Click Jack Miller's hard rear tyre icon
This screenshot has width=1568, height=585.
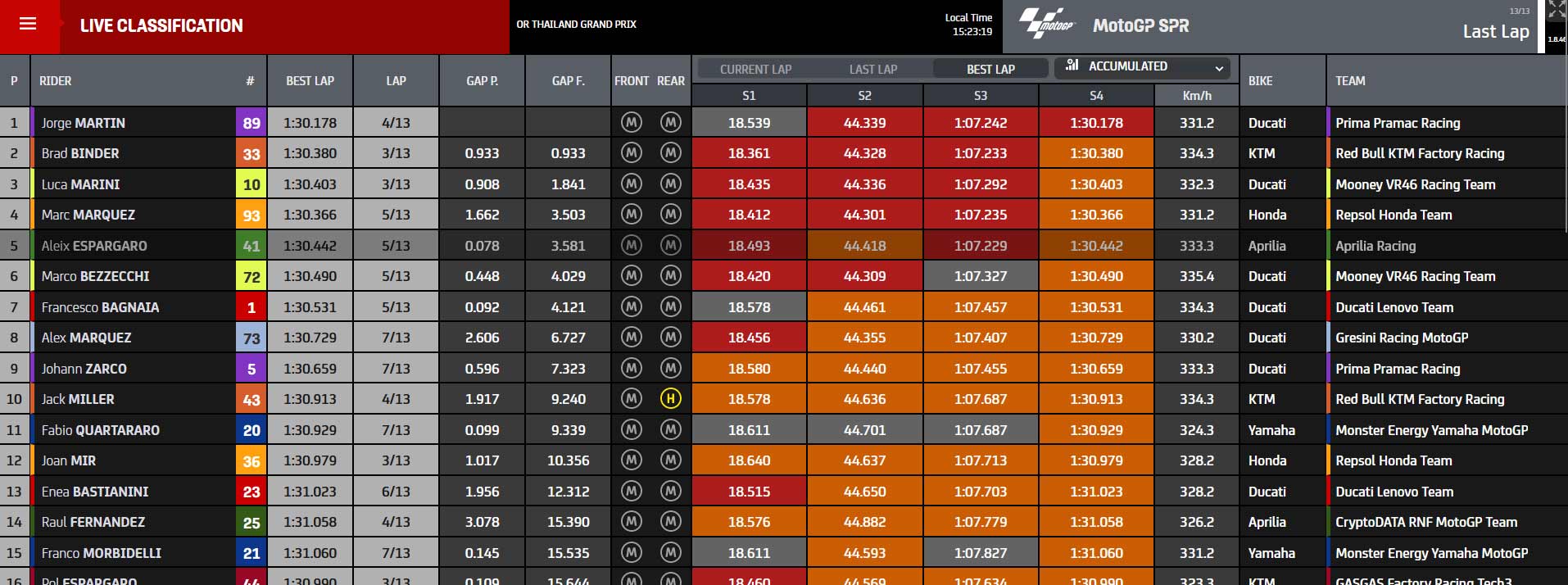pos(670,399)
